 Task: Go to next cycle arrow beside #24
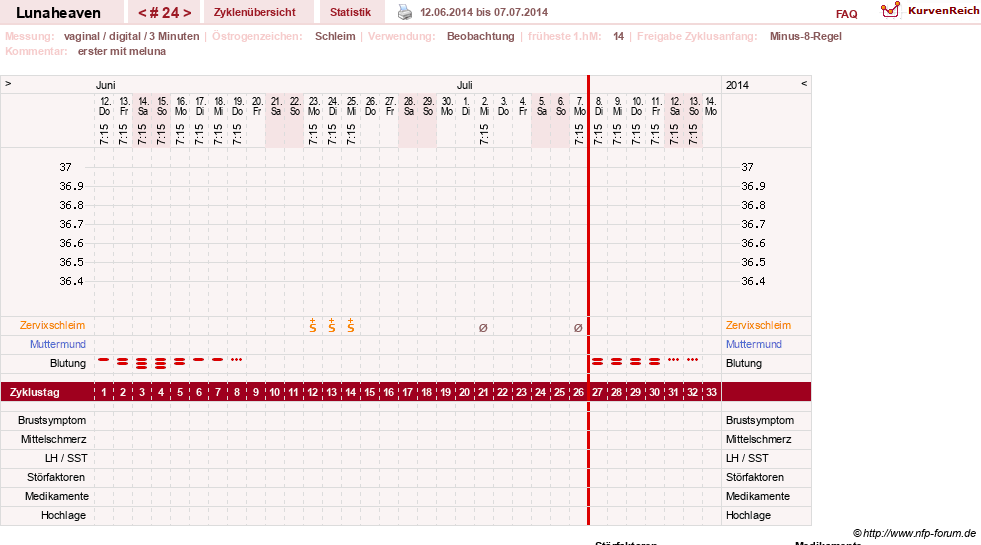tap(186, 13)
